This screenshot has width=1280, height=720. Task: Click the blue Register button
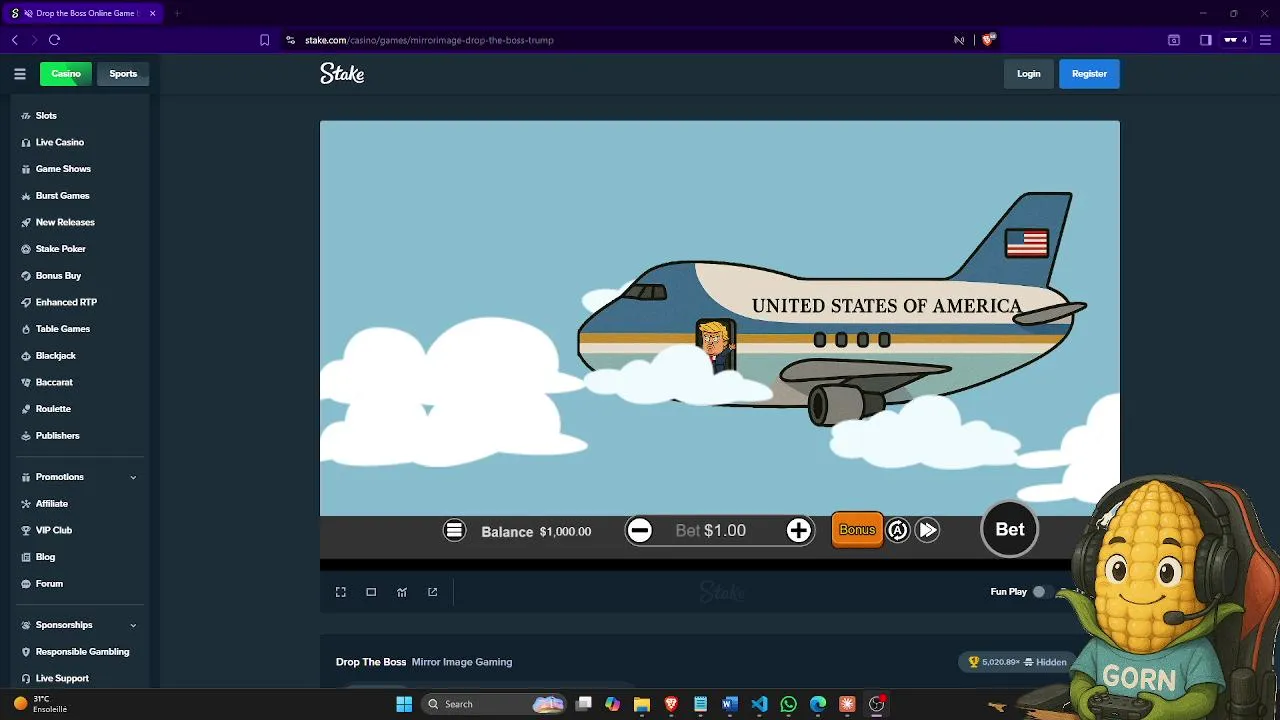tap(1089, 74)
